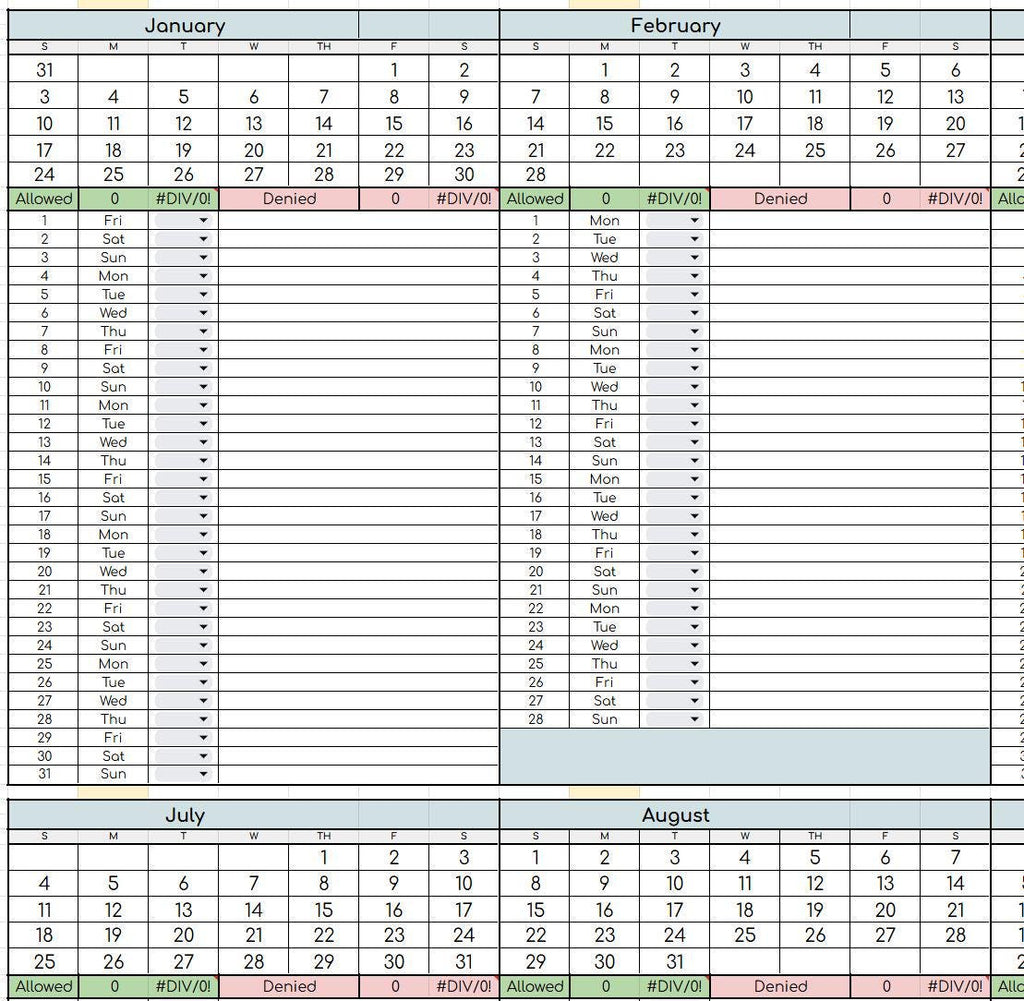Click the July month header
This screenshot has height=1001, width=1024.
pos(184,815)
